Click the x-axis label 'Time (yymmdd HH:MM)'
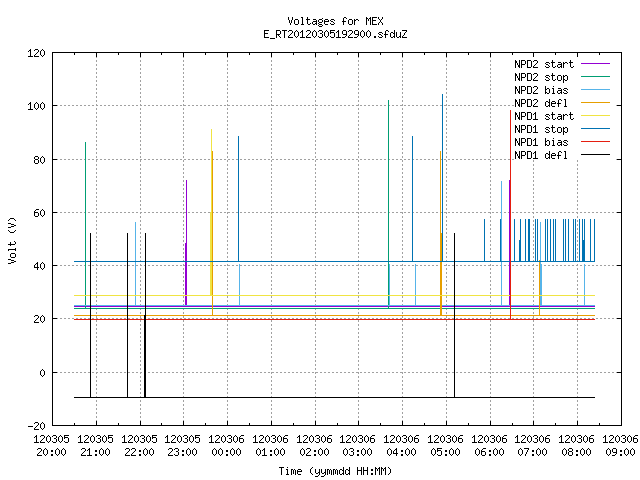Screen dimensions: 640x480 tap(335, 471)
